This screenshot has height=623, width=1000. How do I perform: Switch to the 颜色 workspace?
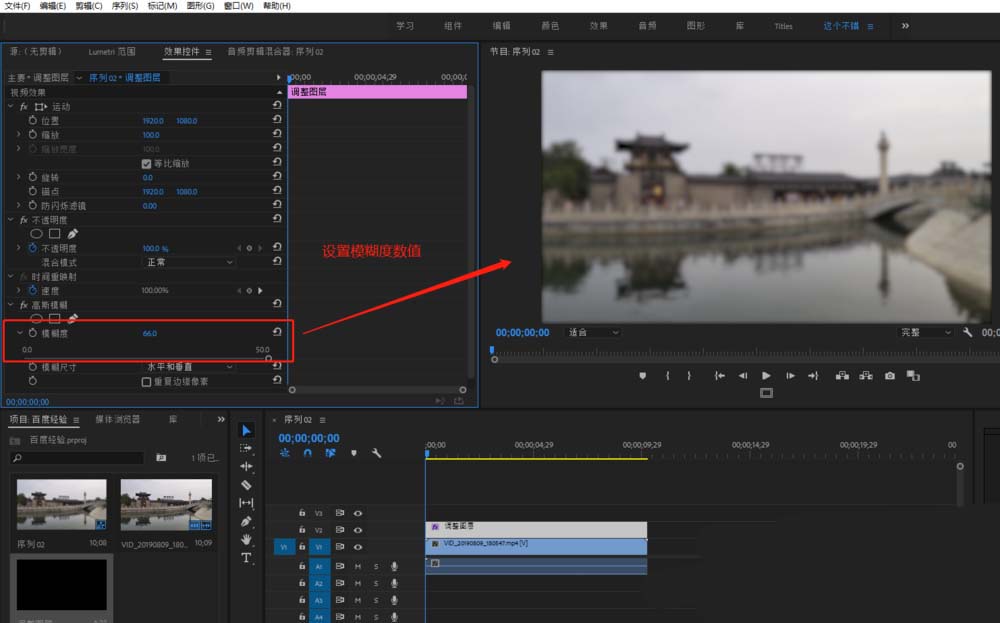(550, 26)
